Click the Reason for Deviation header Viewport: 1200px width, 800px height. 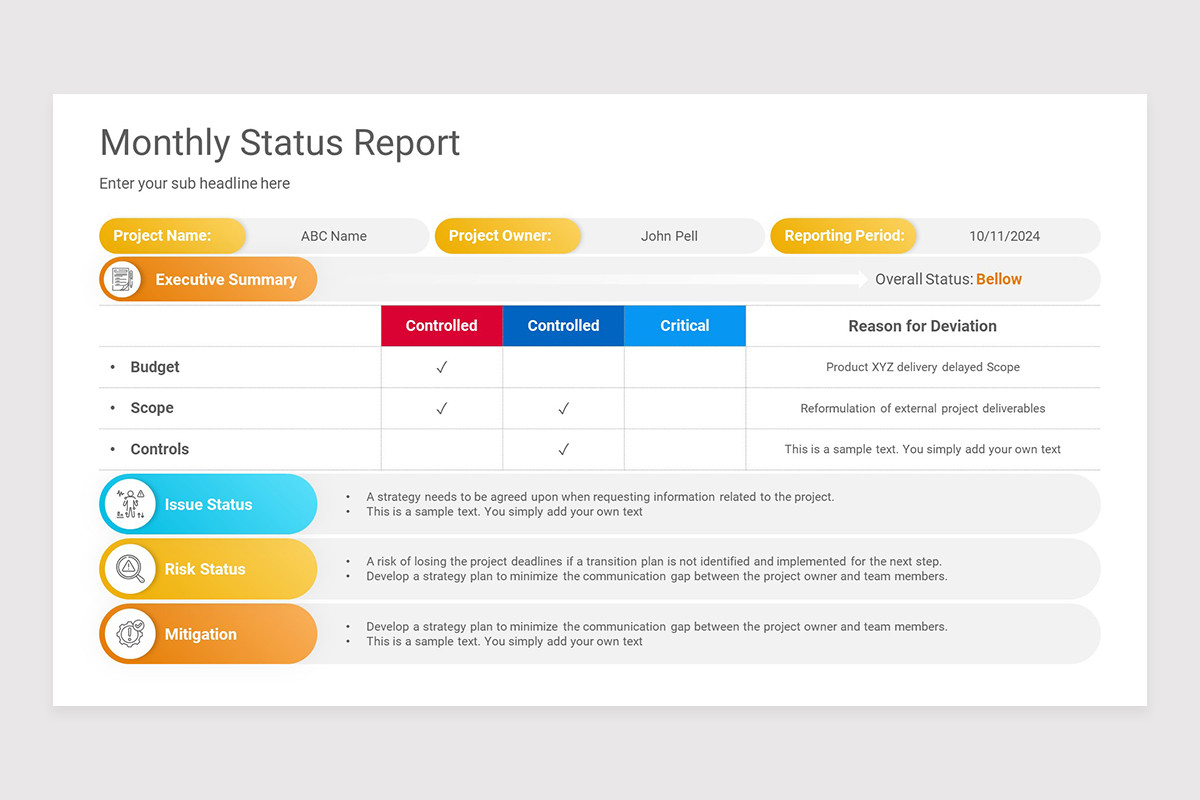tap(922, 325)
